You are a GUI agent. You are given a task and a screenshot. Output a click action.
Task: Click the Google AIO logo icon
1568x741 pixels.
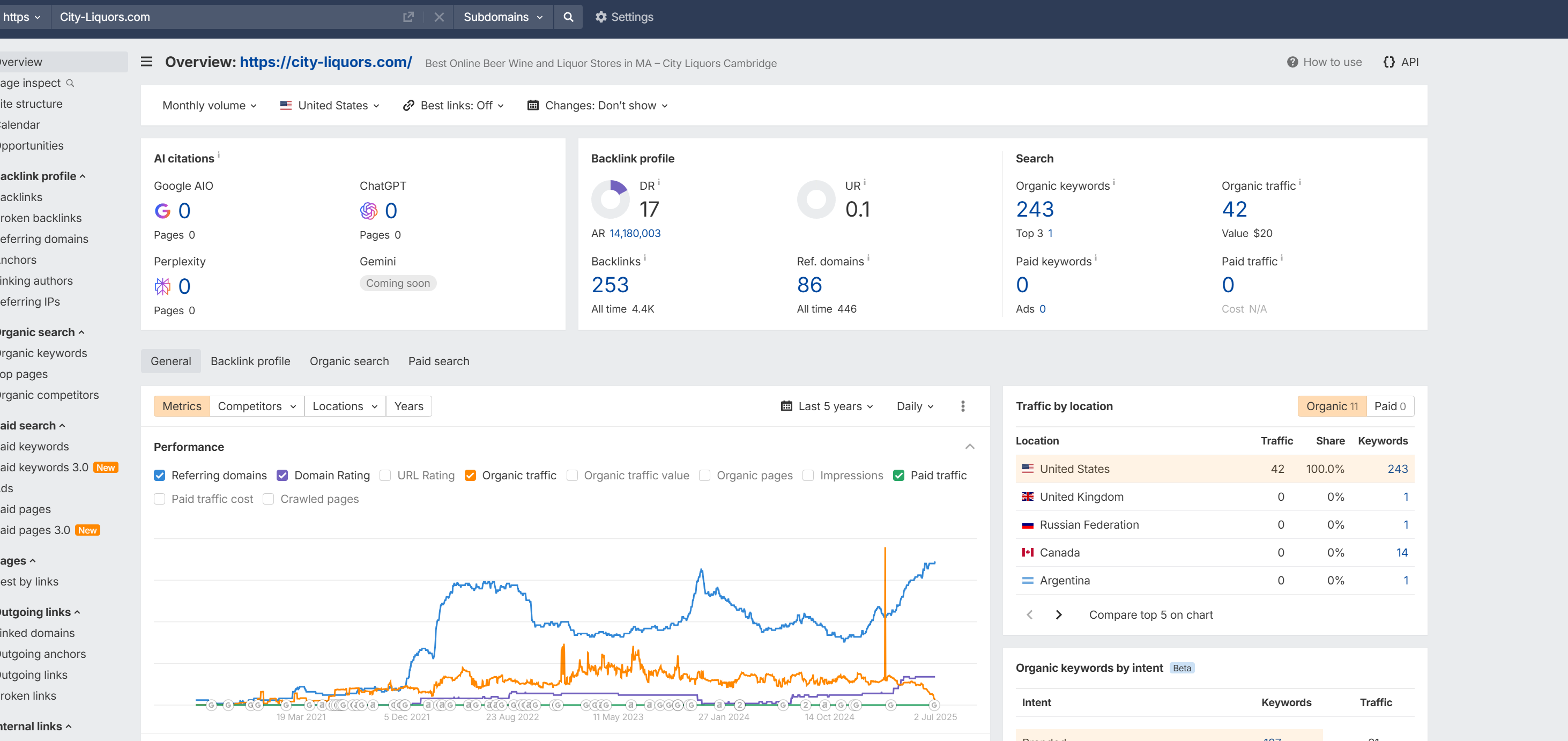pyautogui.click(x=162, y=211)
